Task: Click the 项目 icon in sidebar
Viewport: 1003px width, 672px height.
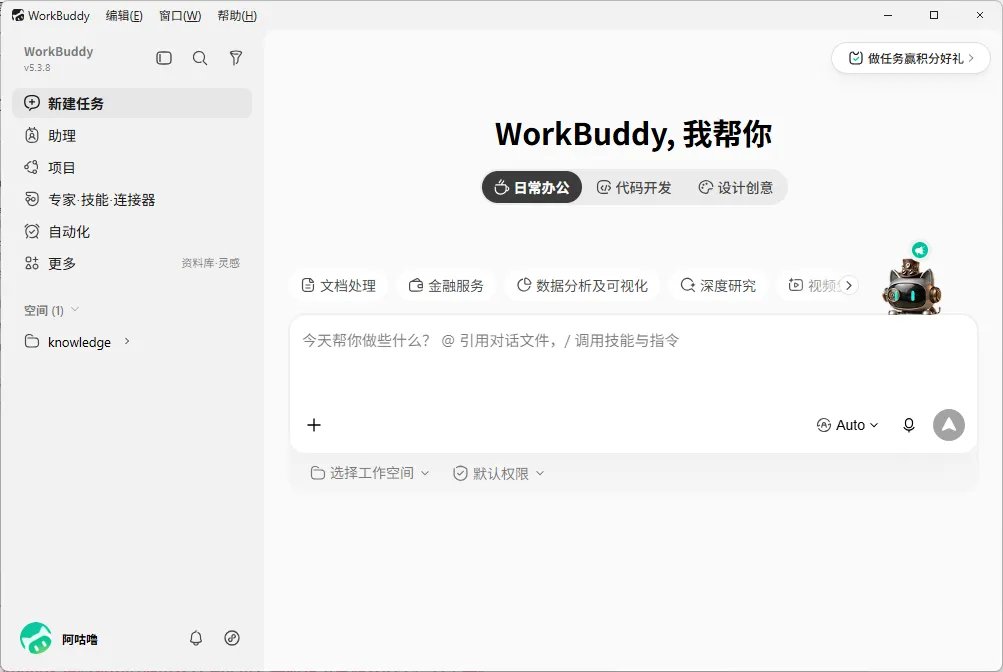Action: click(x=31, y=168)
